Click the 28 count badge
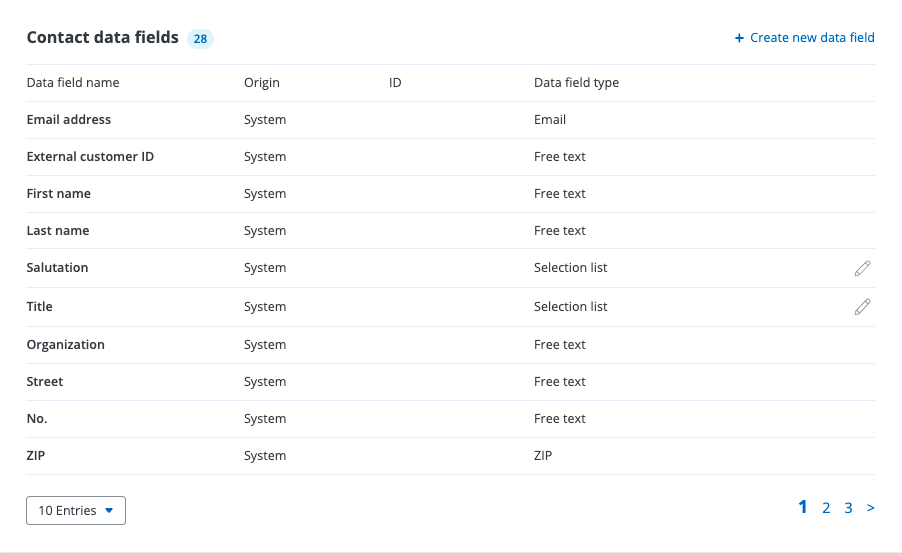Viewport: 902px width, 553px height. [200, 39]
